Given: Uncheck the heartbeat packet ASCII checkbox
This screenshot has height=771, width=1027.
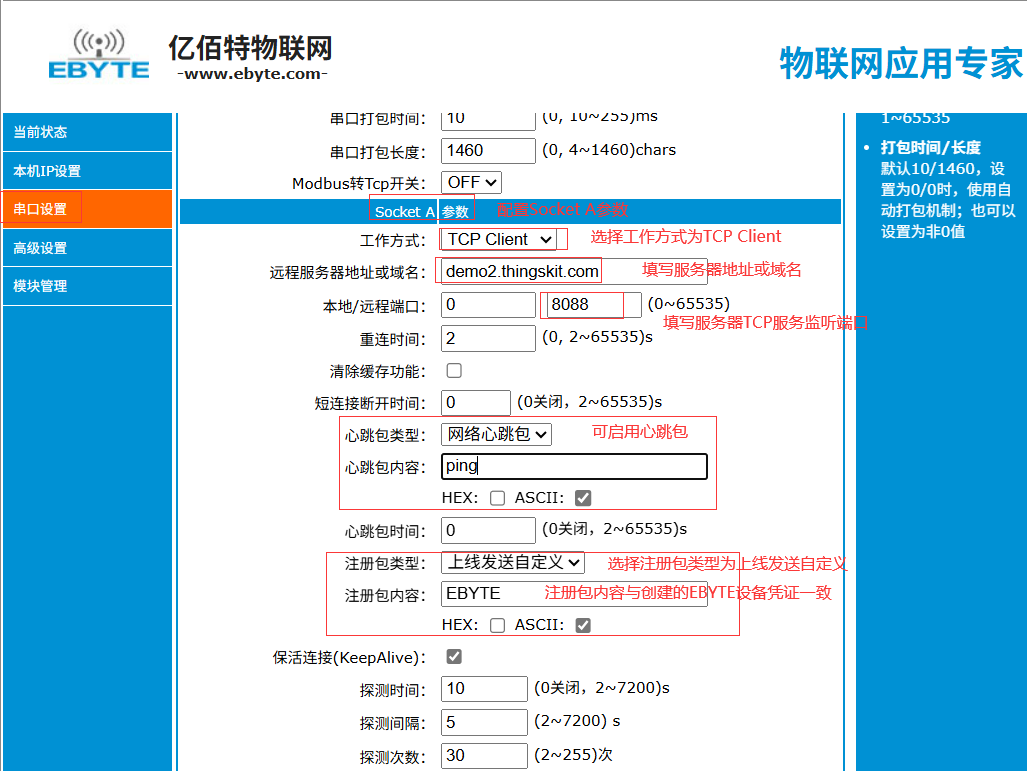Looking at the screenshot, I should click(583, 498).
